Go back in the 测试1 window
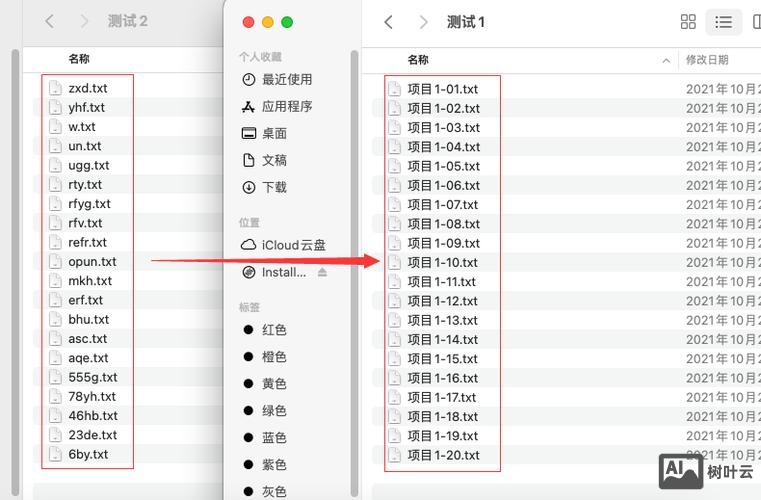This screenshot has height=500, width=761. click(x=388, y=22)
